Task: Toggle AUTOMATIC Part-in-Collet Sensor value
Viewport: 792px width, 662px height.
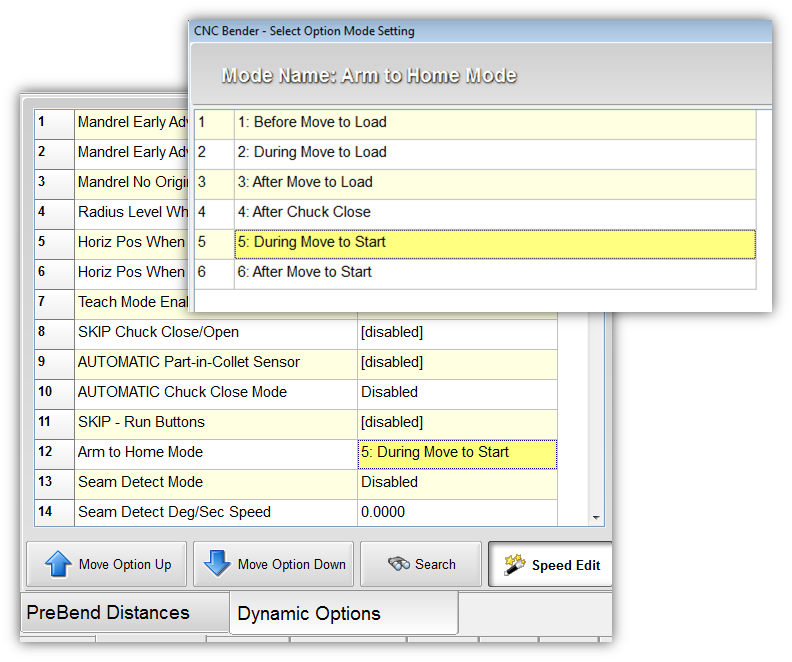Action: tap(456, 363)
